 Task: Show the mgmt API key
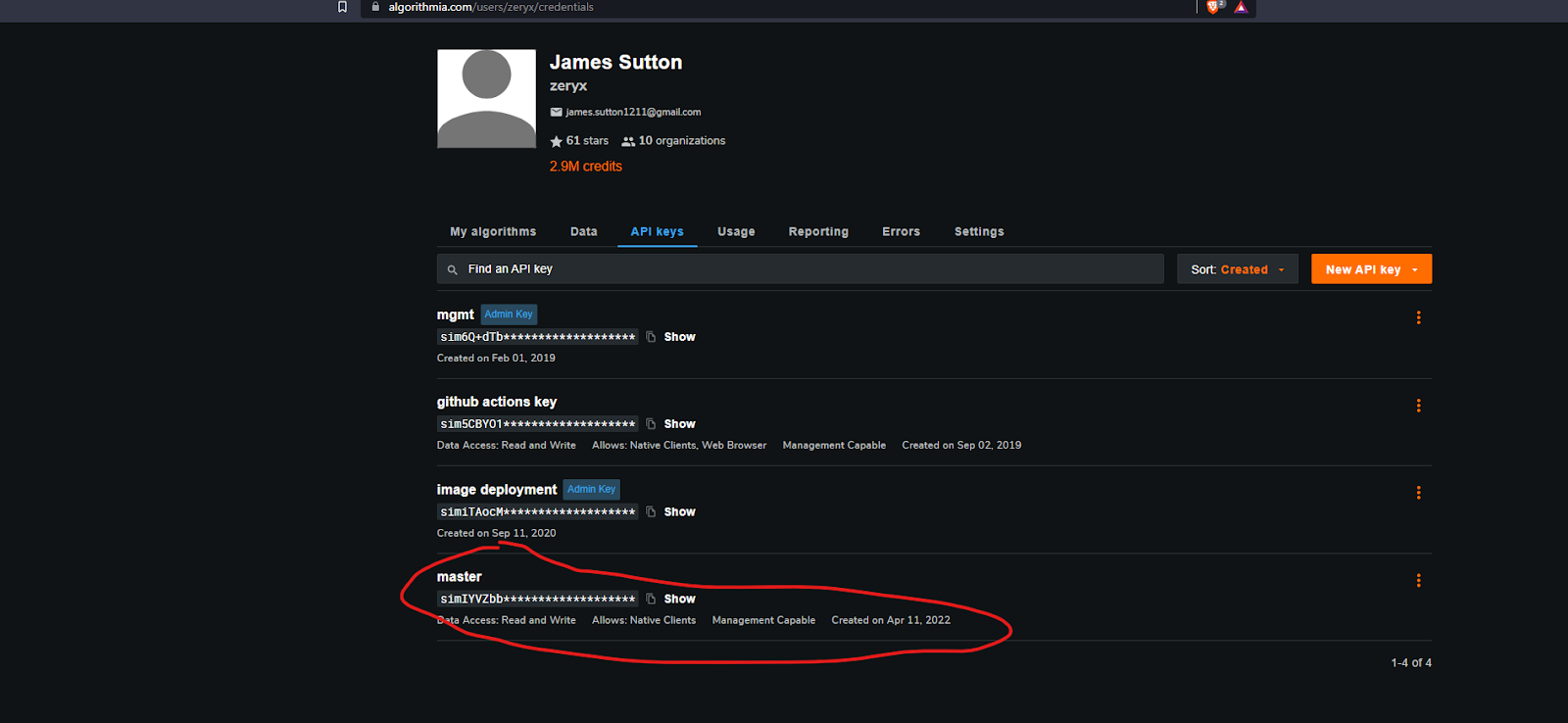679,337
